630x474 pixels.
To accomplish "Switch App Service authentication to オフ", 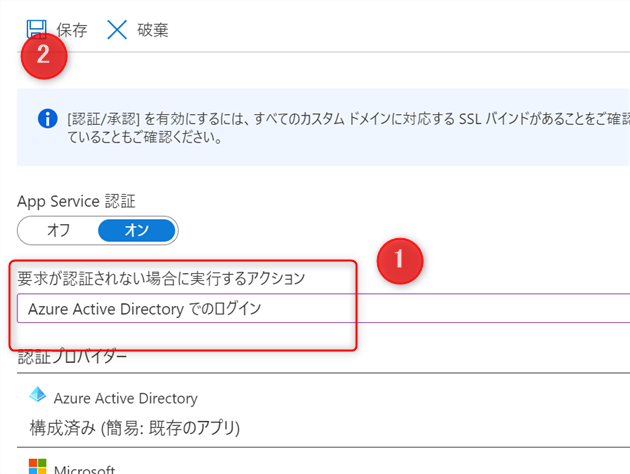I will click(59, 230).
